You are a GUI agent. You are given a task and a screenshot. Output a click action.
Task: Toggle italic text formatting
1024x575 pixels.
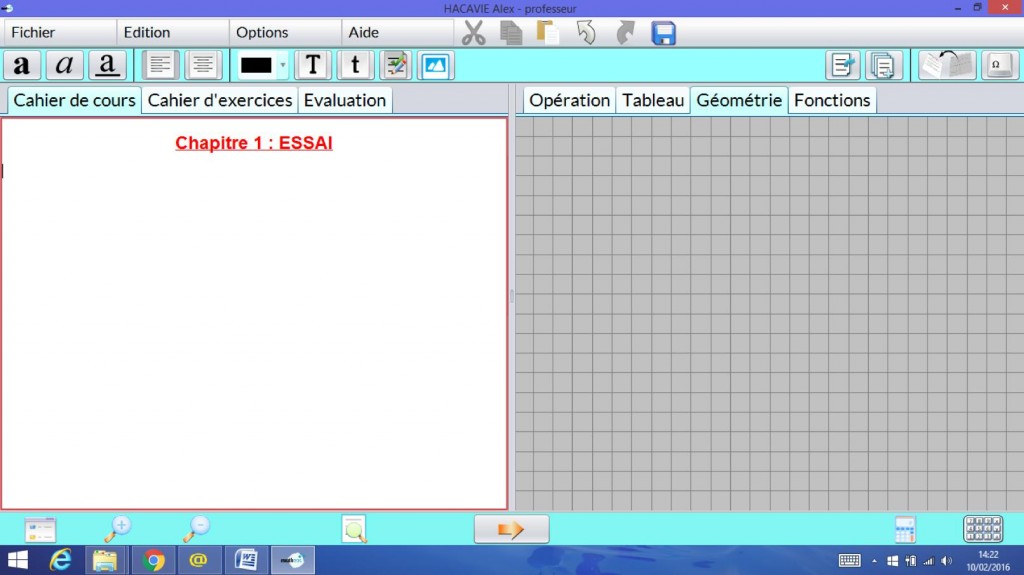click(65, 66)
